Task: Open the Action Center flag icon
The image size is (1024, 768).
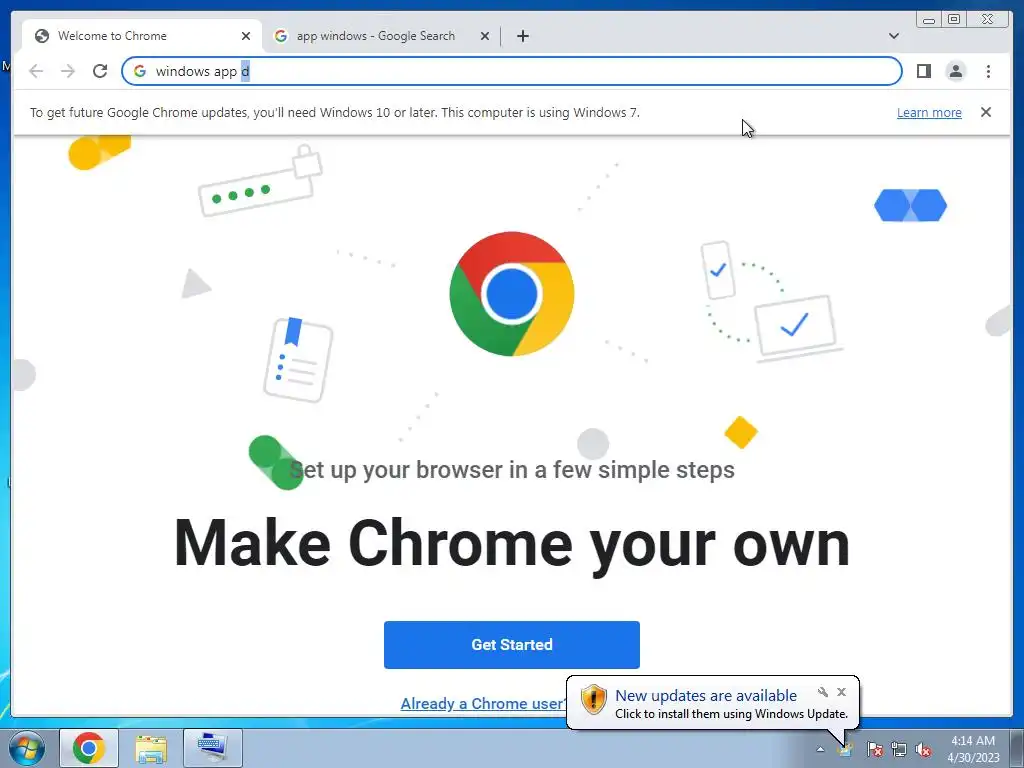Action: 874,749
